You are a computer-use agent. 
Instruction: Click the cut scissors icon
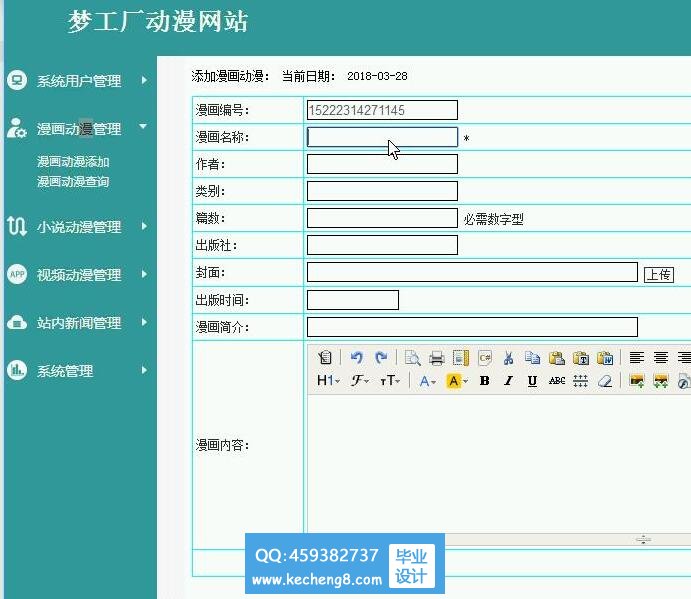[509, 357]
